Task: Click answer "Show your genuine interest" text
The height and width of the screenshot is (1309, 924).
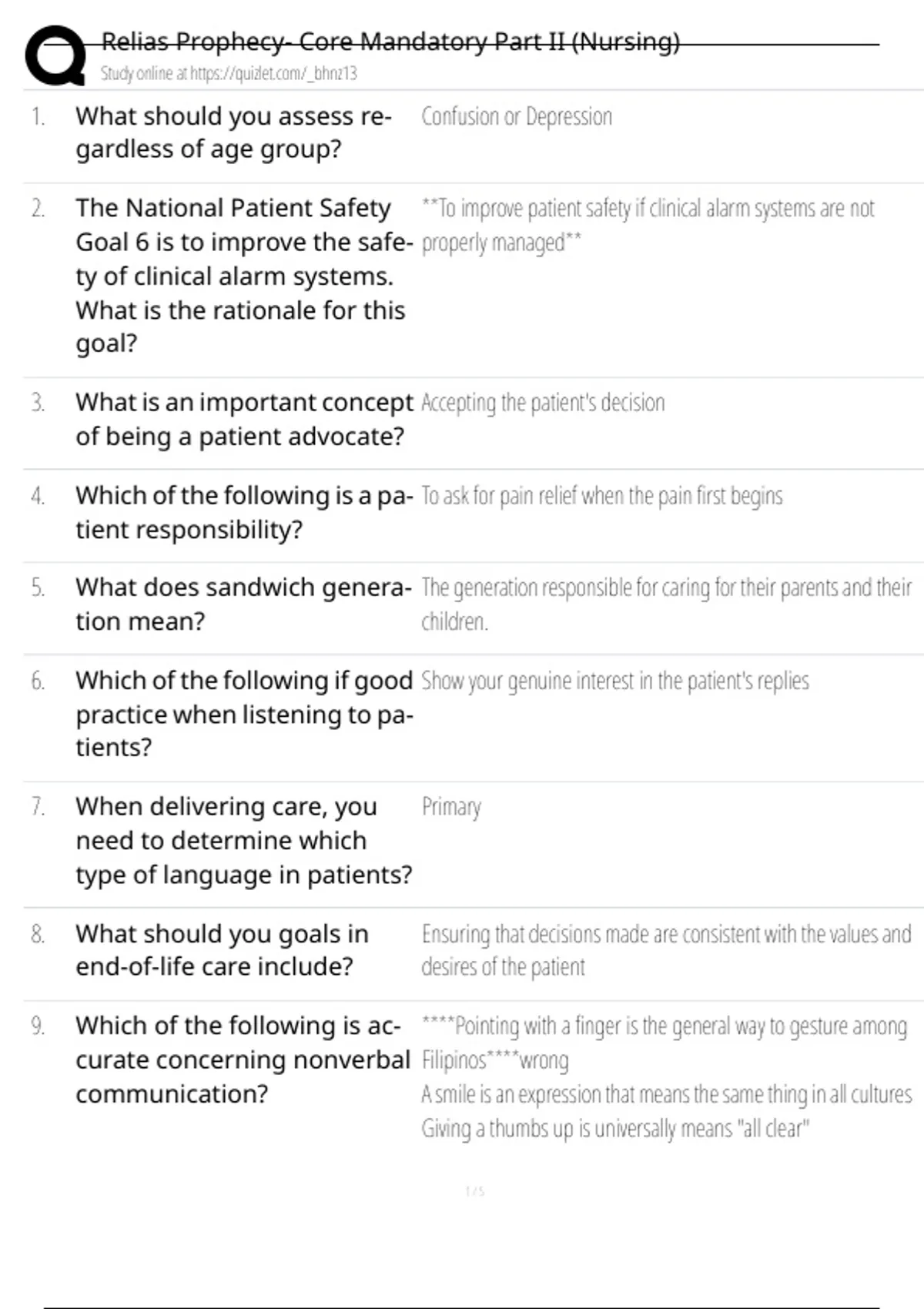Action: tap(614, 681)
